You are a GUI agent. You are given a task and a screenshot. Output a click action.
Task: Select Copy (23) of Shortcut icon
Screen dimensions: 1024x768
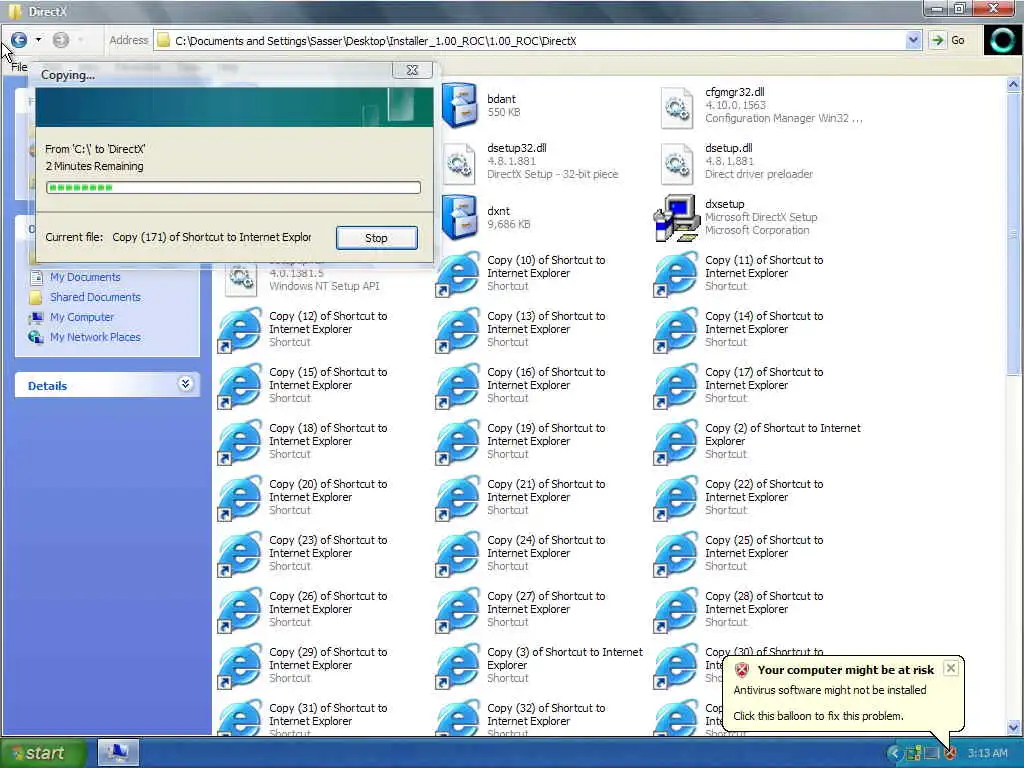tap(240, 554)
